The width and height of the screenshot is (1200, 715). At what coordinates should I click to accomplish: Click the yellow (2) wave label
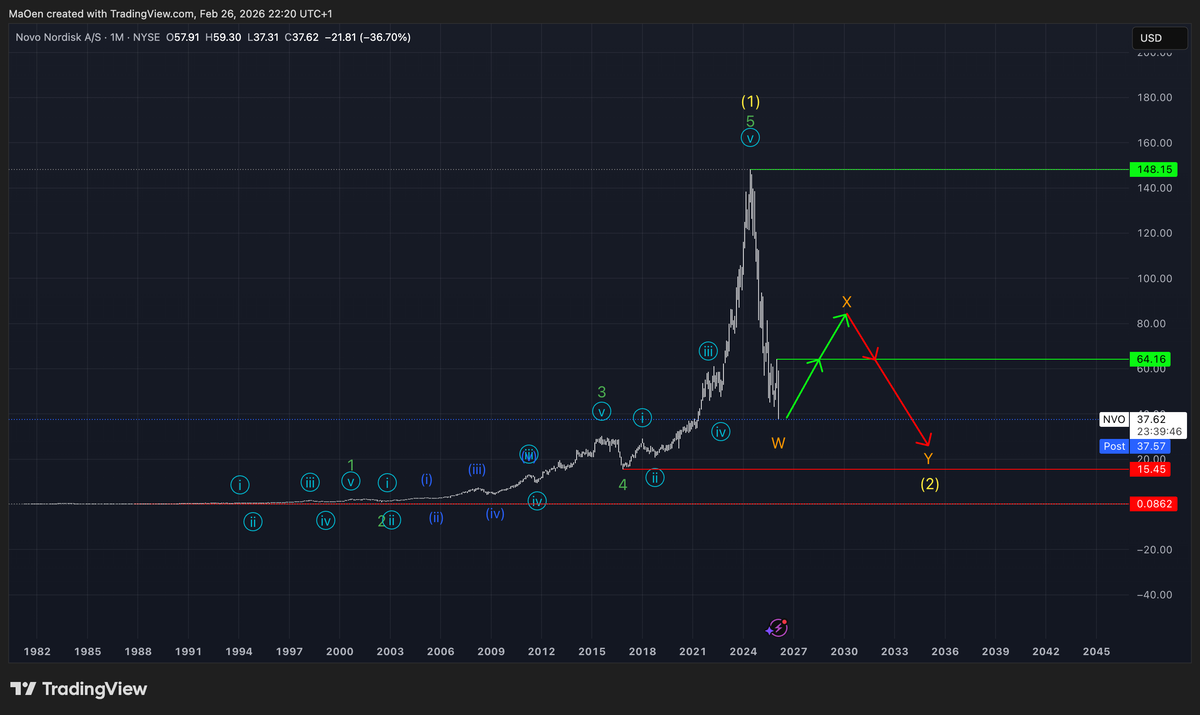click(x=929, y=484)
